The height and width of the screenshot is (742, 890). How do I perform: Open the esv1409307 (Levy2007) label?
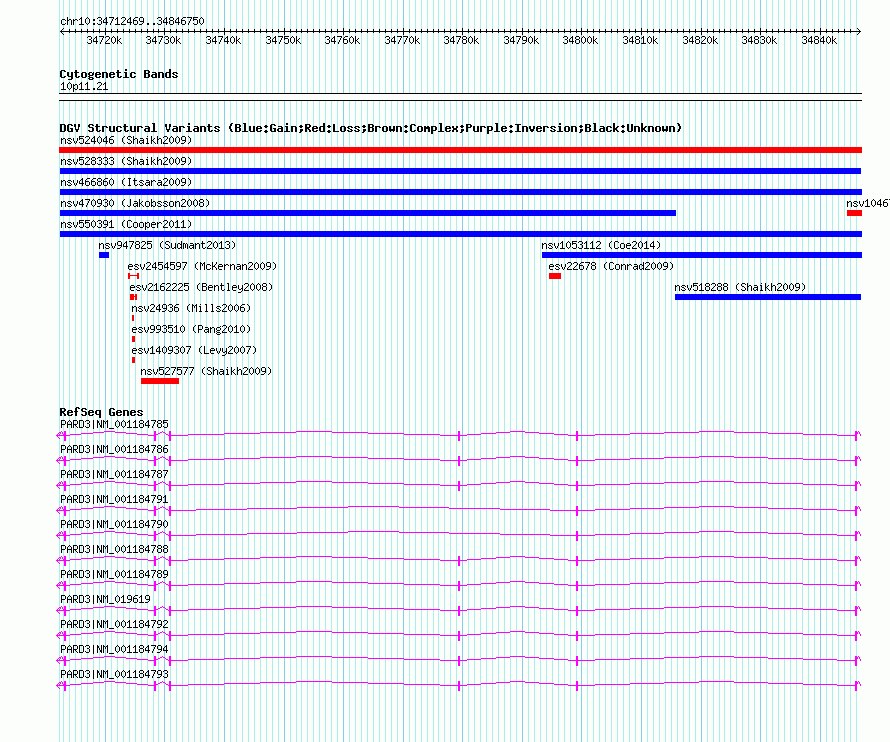pyautogui.click(x=194, y=350)
